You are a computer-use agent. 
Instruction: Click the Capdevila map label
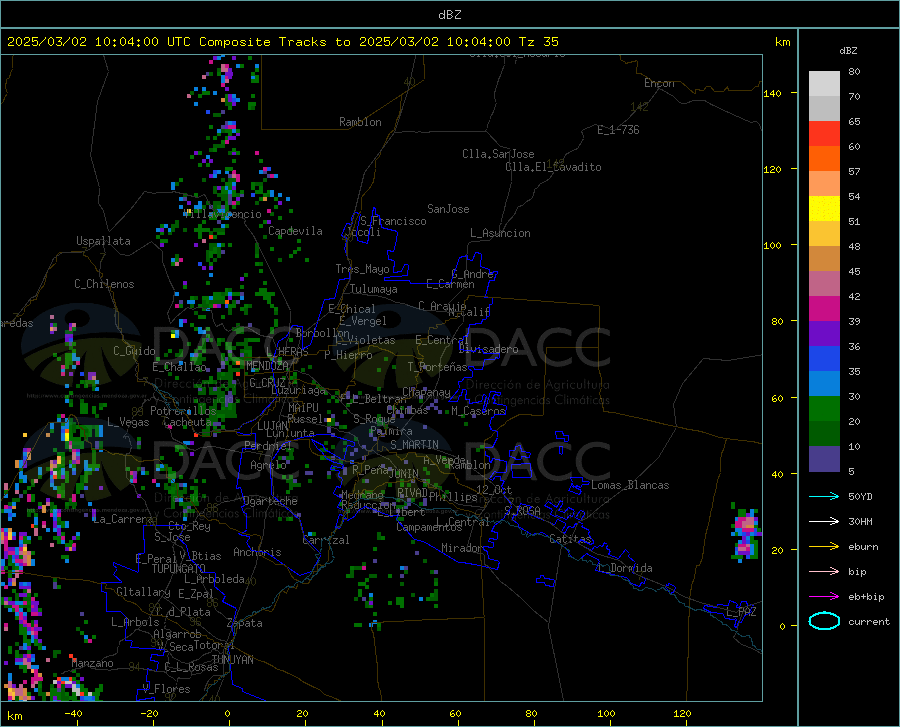tap(295, 231)
